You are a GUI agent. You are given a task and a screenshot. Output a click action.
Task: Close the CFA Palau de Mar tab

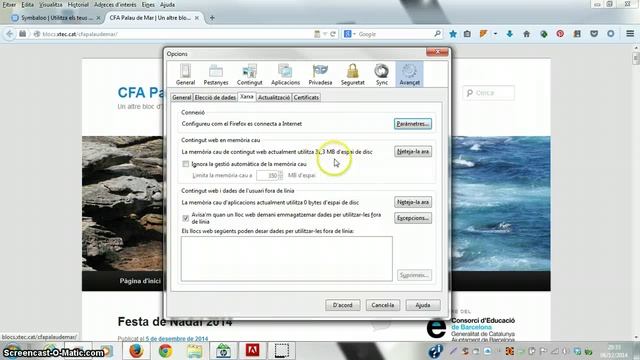[197, 18]
